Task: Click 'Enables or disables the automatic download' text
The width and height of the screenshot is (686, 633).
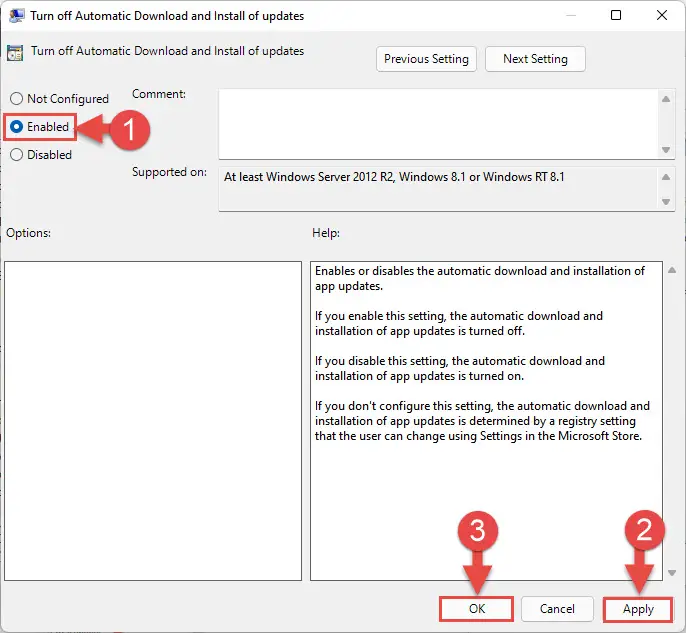Action: pos(480,278)
